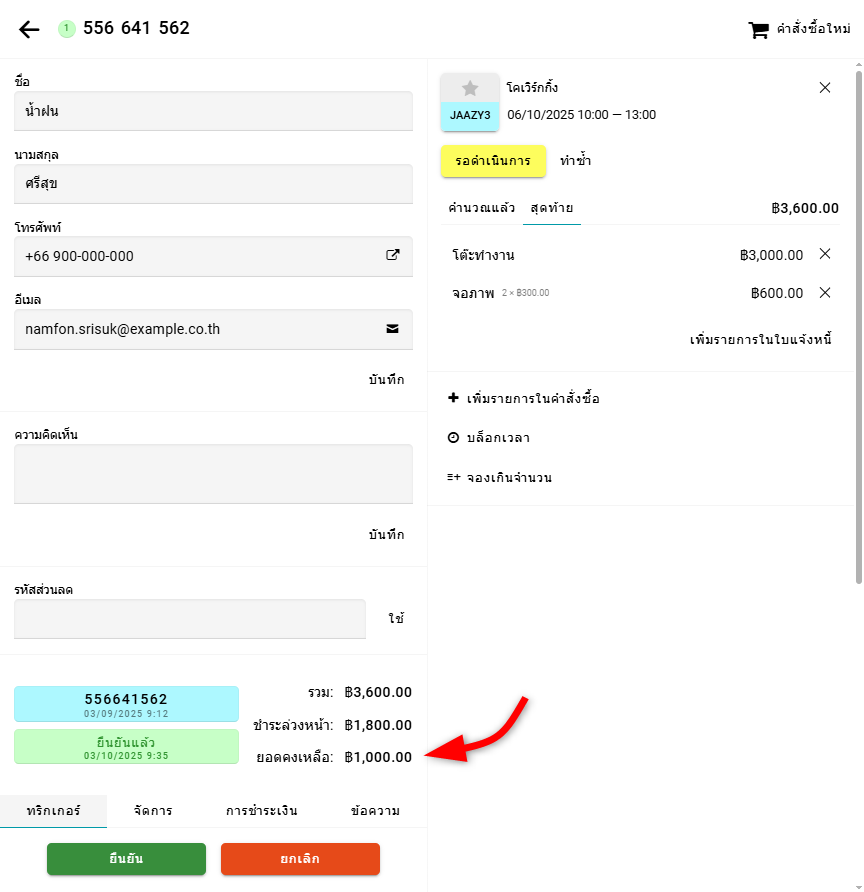The image size is (864, 892).
Task: Switch to the คำนวณแล้ว tab
Action: [x=481, y=208]
